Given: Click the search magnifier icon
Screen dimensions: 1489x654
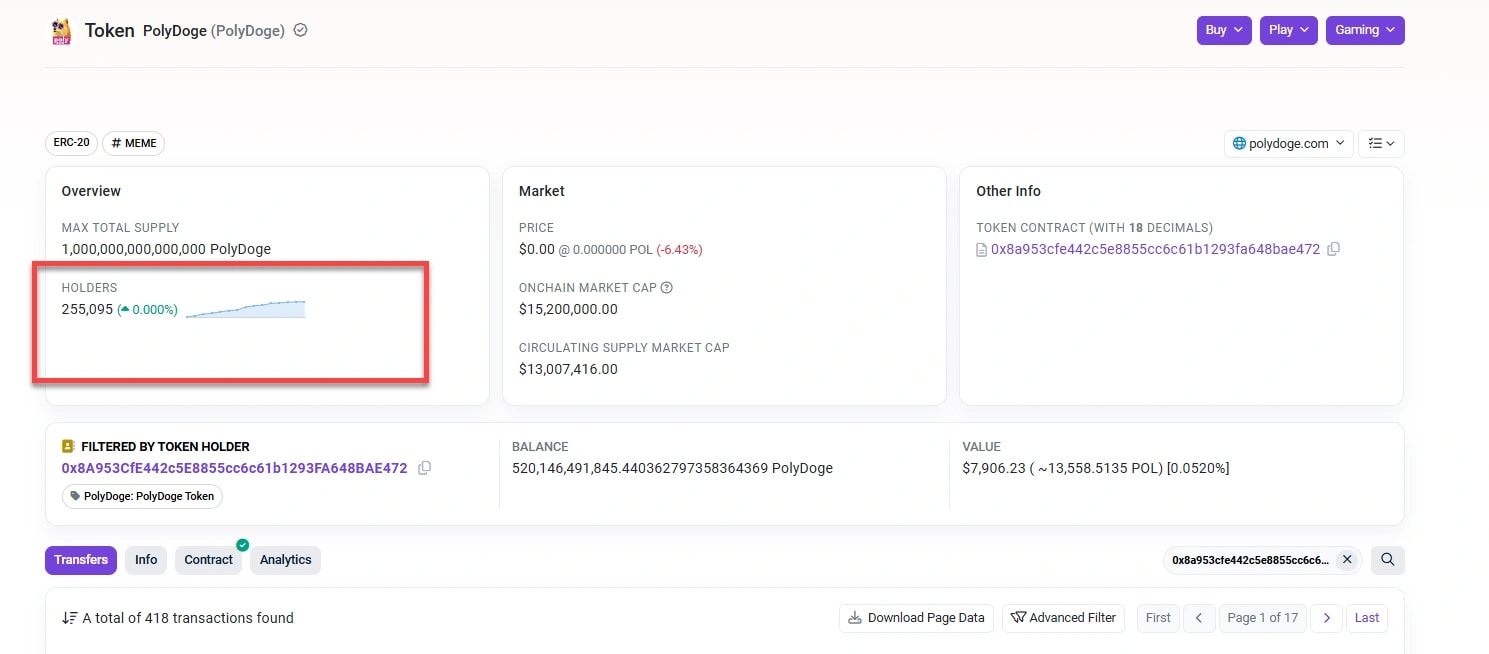Looking at the screenshot, I should click(1387, 560).
